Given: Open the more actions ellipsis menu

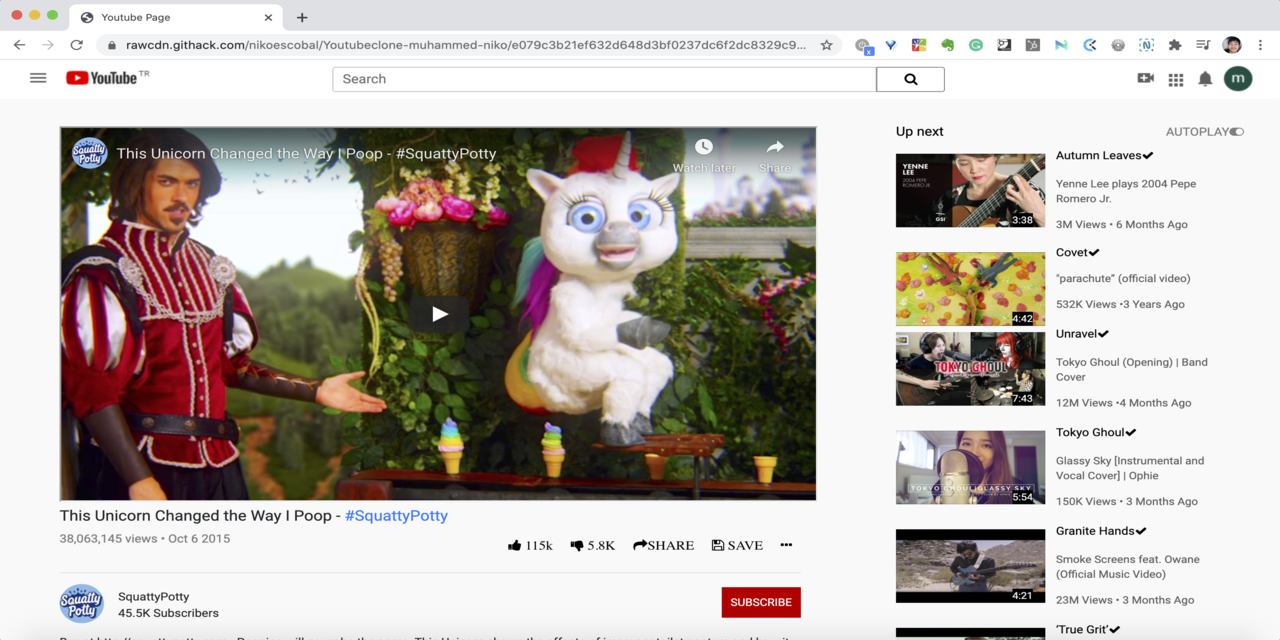Looking at the screenshot, I should pos(786,545).
